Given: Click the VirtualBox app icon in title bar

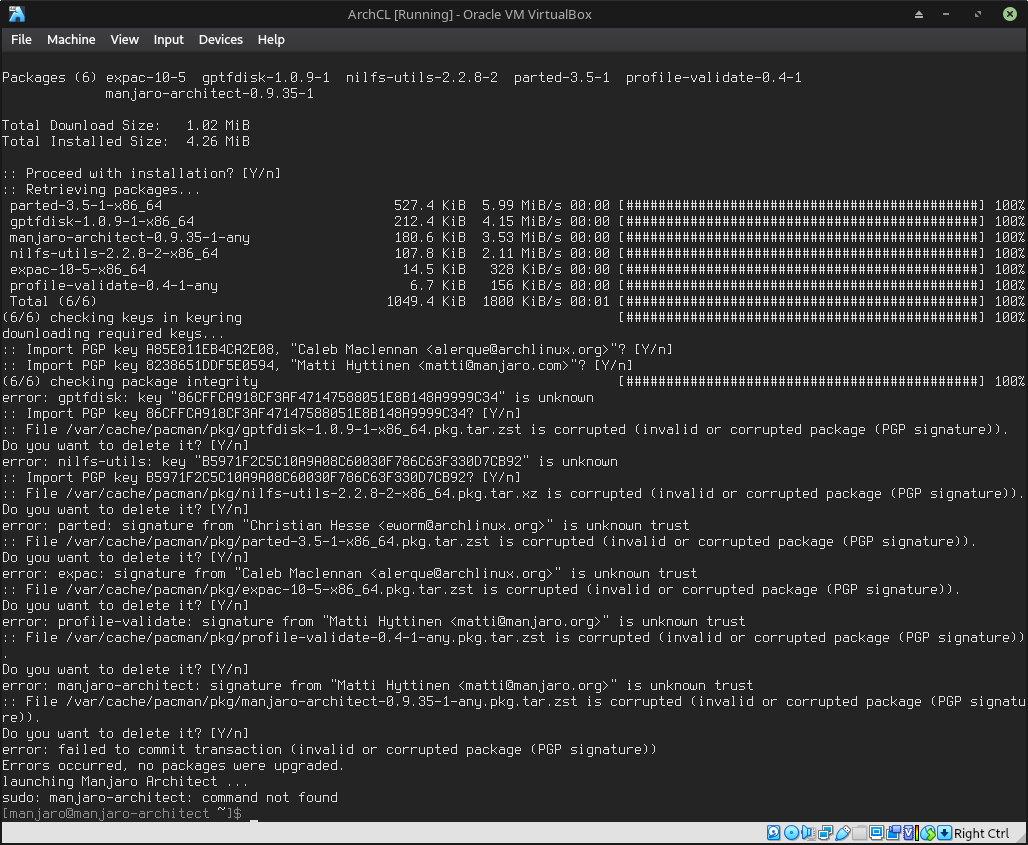Looking at the screenshot, I should [x=17, y=14].
